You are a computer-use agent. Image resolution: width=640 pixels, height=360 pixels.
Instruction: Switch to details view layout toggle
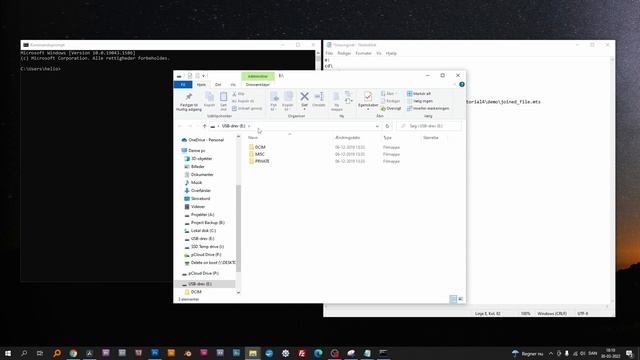(x=453, y=299)
